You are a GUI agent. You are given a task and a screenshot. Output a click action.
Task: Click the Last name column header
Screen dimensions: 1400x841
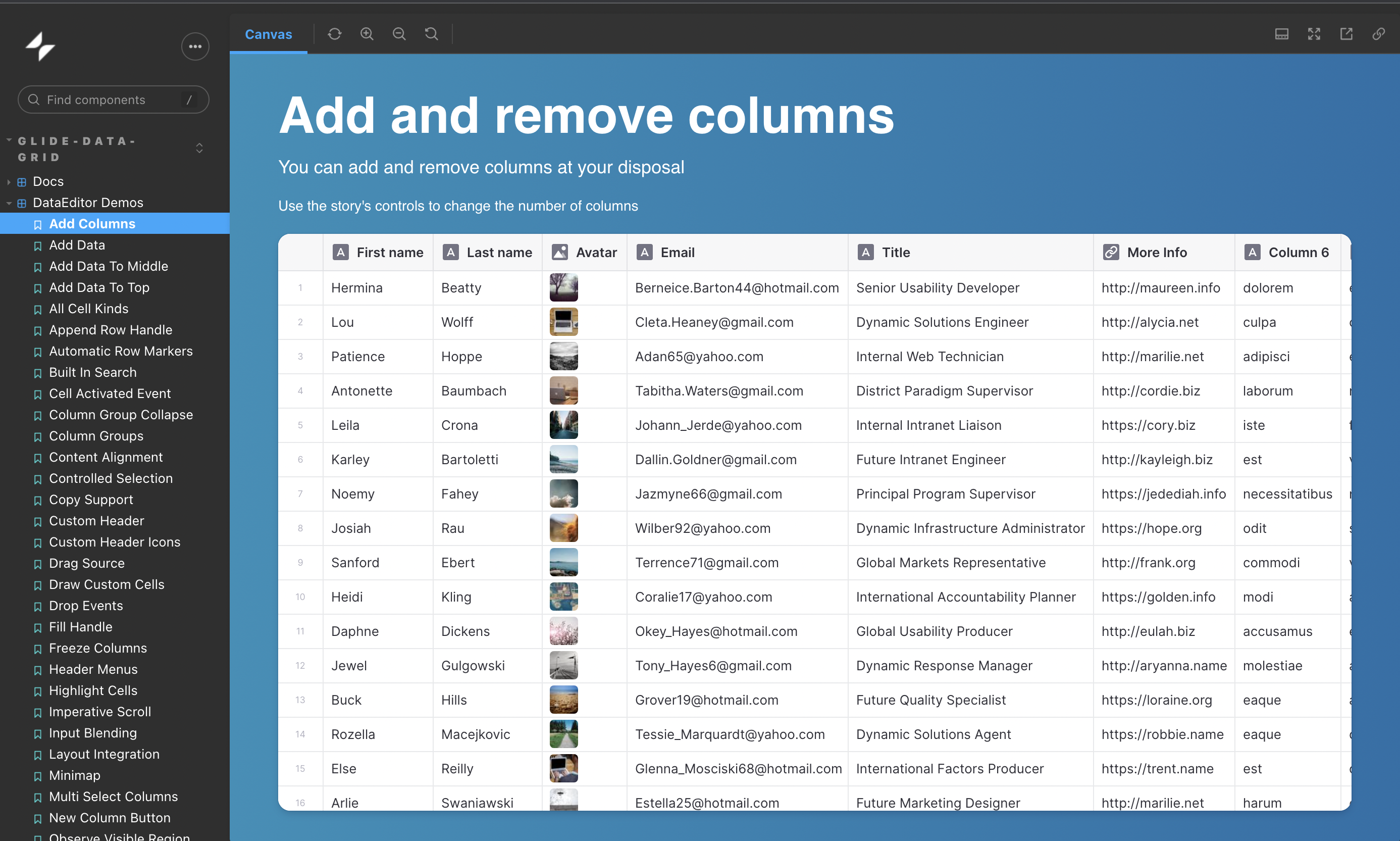click(488, 252)
